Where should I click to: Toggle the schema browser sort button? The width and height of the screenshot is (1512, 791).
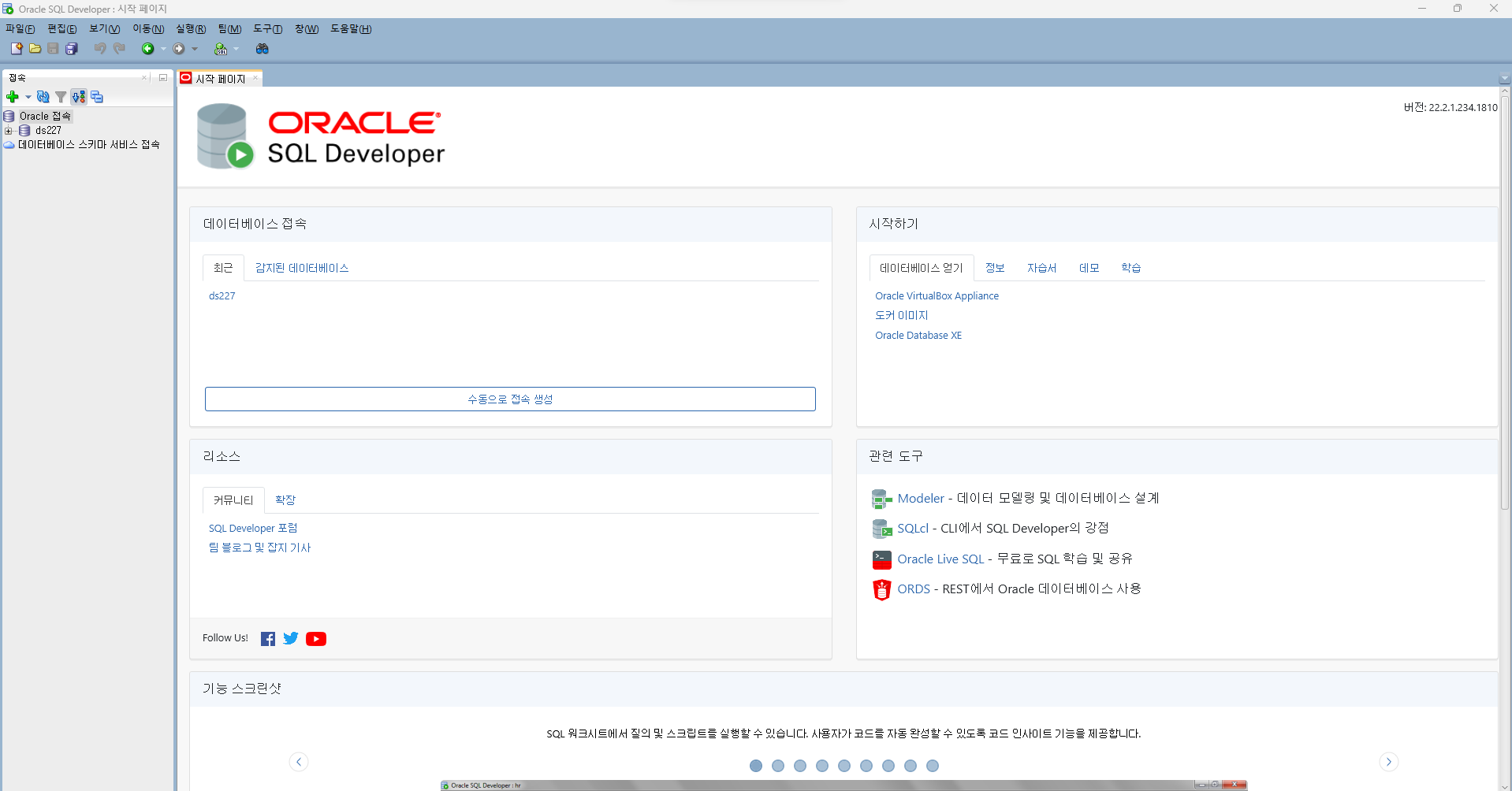(x=79, y=97)
